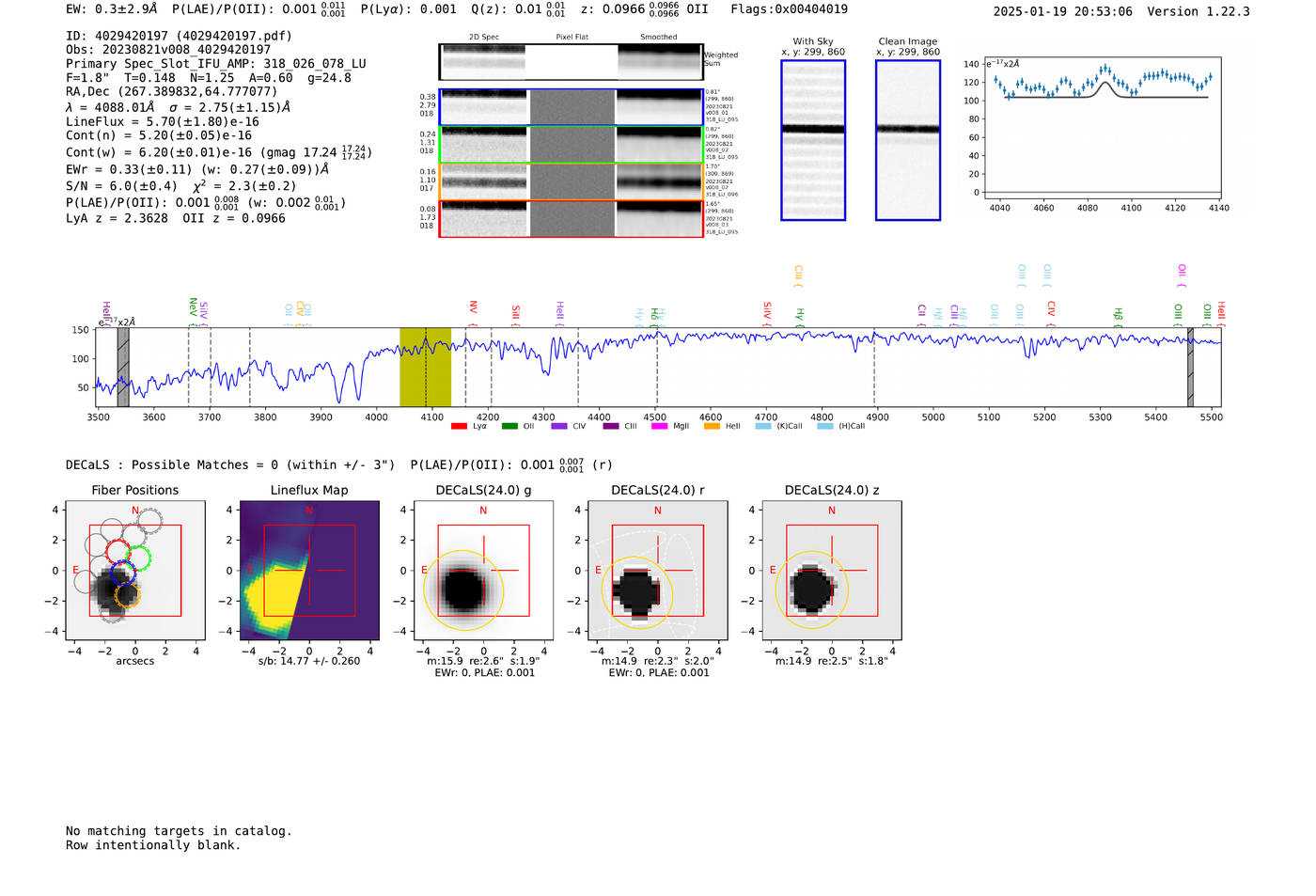Viewport: 1316px width, 896px height.
Task: Select the CIII dark purple legend swatch
Action: pos(611,426)
